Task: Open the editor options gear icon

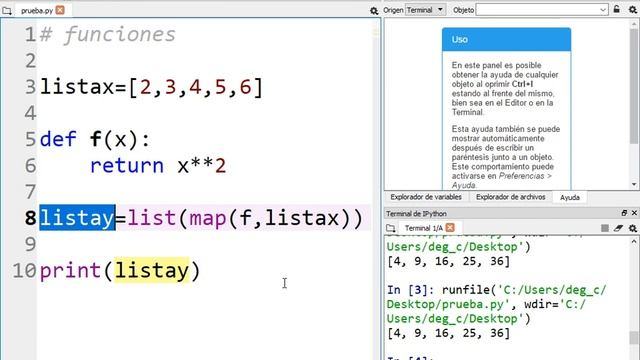Action: tap(374, 11)
